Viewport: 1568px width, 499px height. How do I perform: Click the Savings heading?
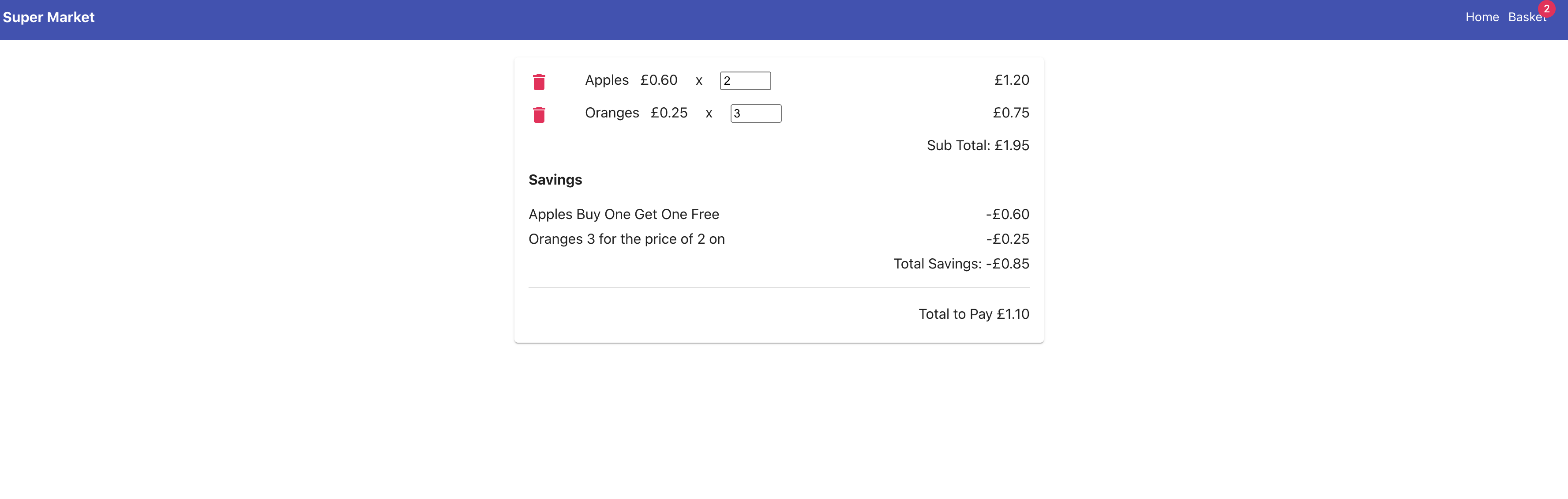[555, 180]
